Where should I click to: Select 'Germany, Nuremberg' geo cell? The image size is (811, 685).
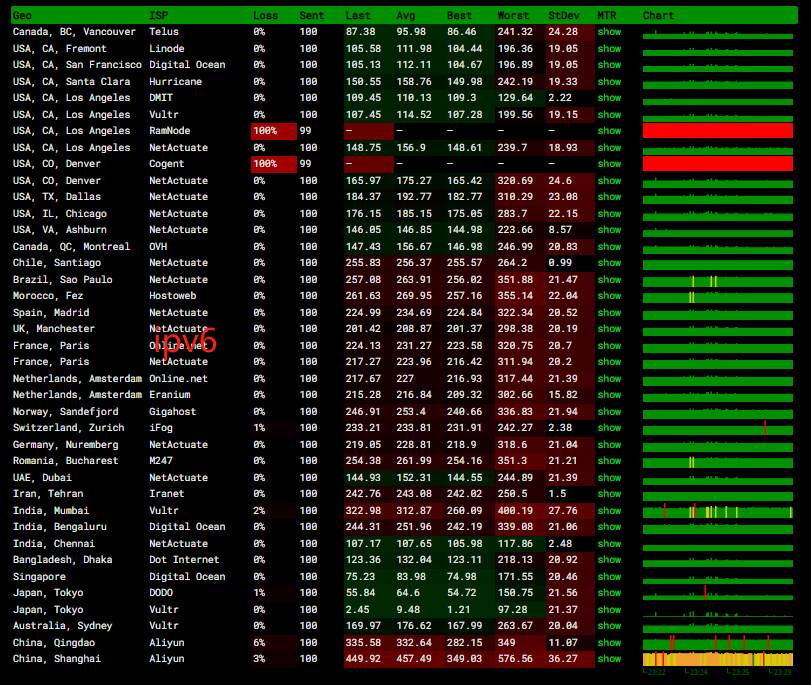(x=65, y=445)
